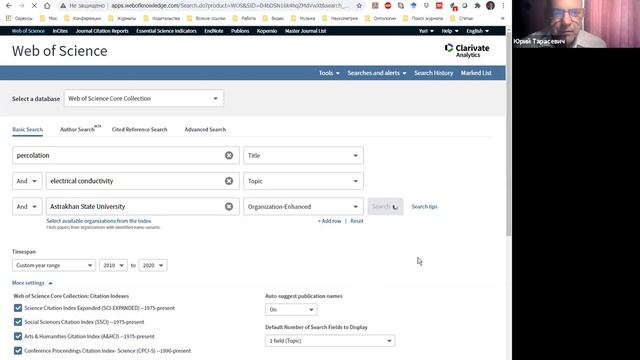Open the Chrome three-dot menu

(x=503, y=6)
